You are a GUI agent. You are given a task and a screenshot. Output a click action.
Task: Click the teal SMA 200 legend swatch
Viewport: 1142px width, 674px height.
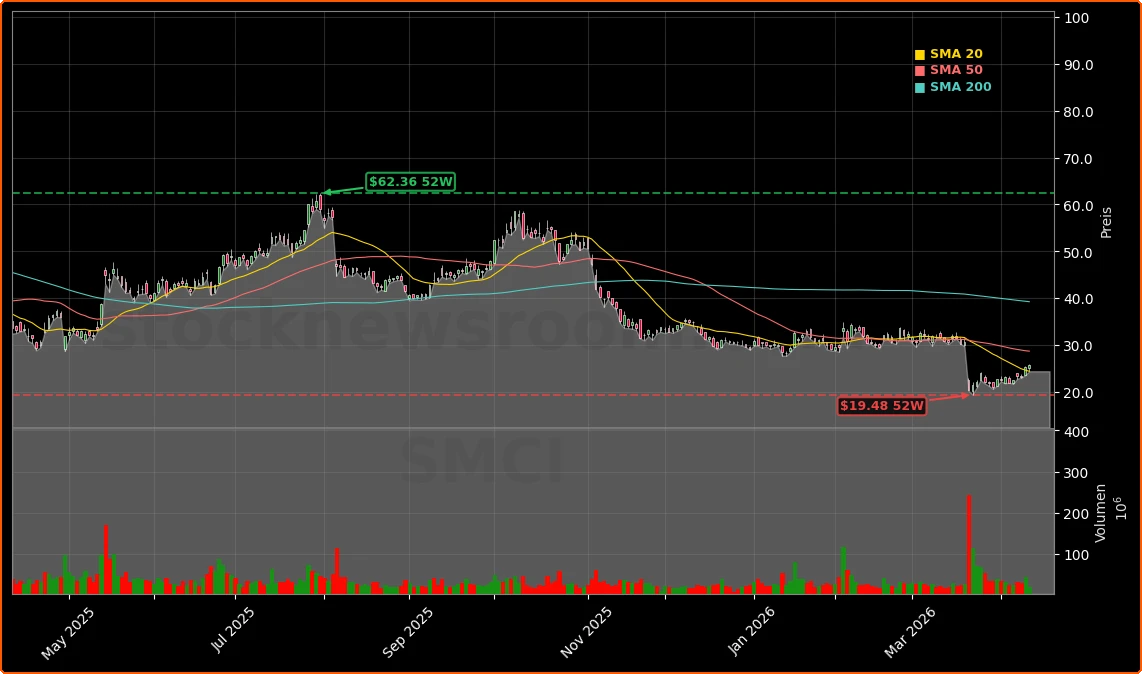pos(920,88)
